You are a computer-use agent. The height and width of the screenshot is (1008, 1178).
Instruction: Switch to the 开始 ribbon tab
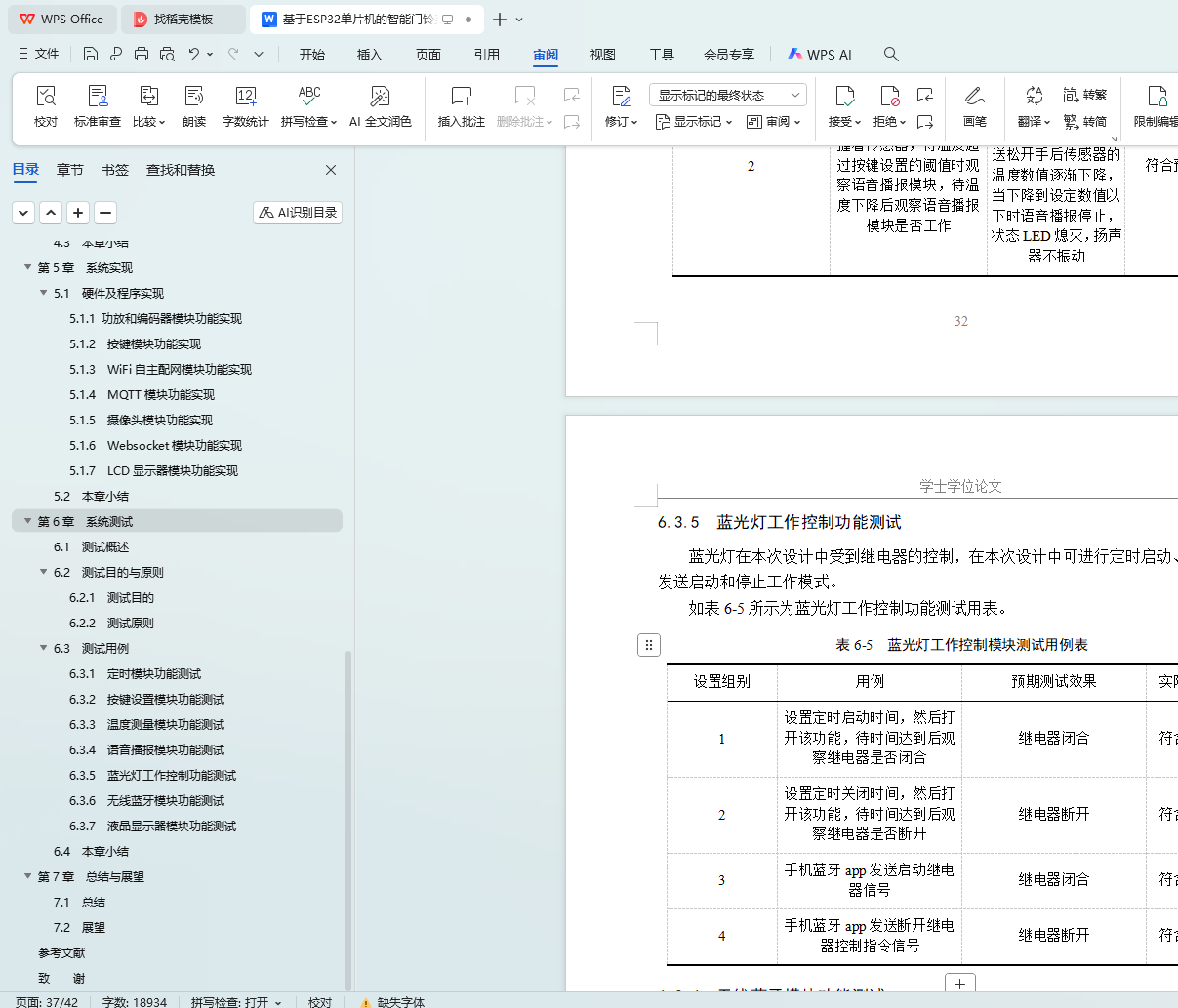312,55
